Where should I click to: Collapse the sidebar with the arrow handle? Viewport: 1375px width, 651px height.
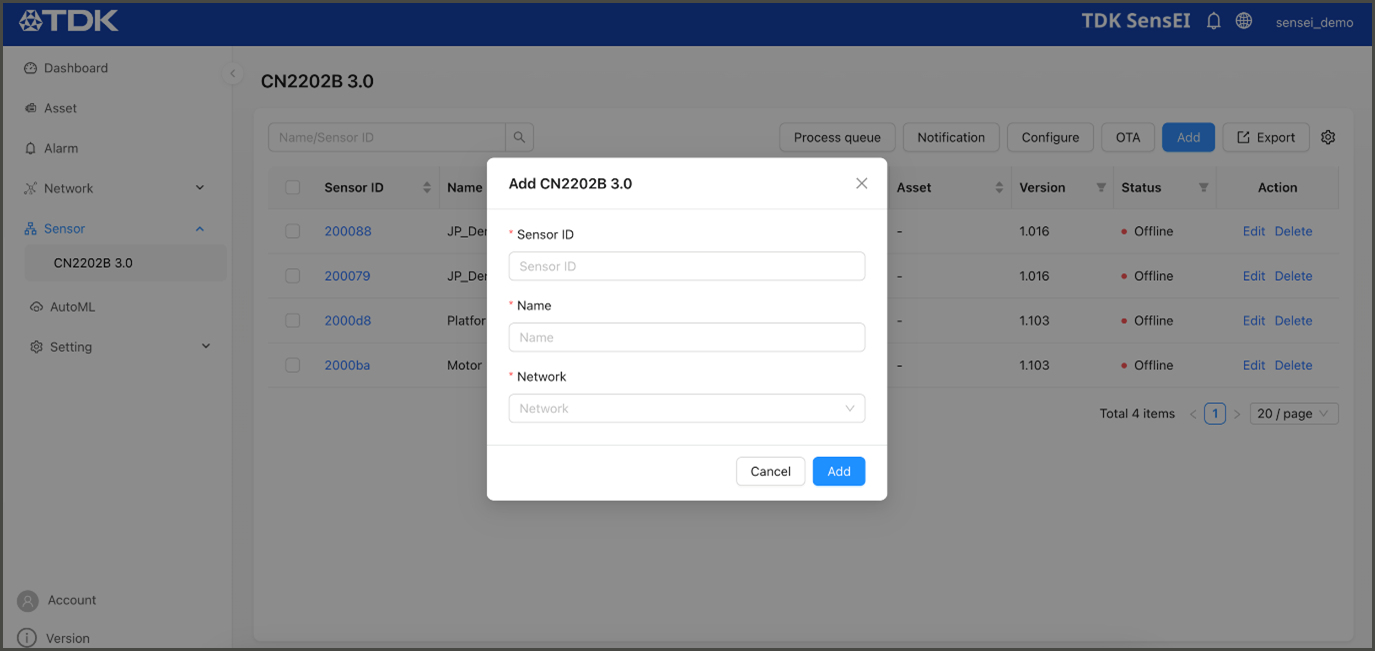(x=232, y=73)
